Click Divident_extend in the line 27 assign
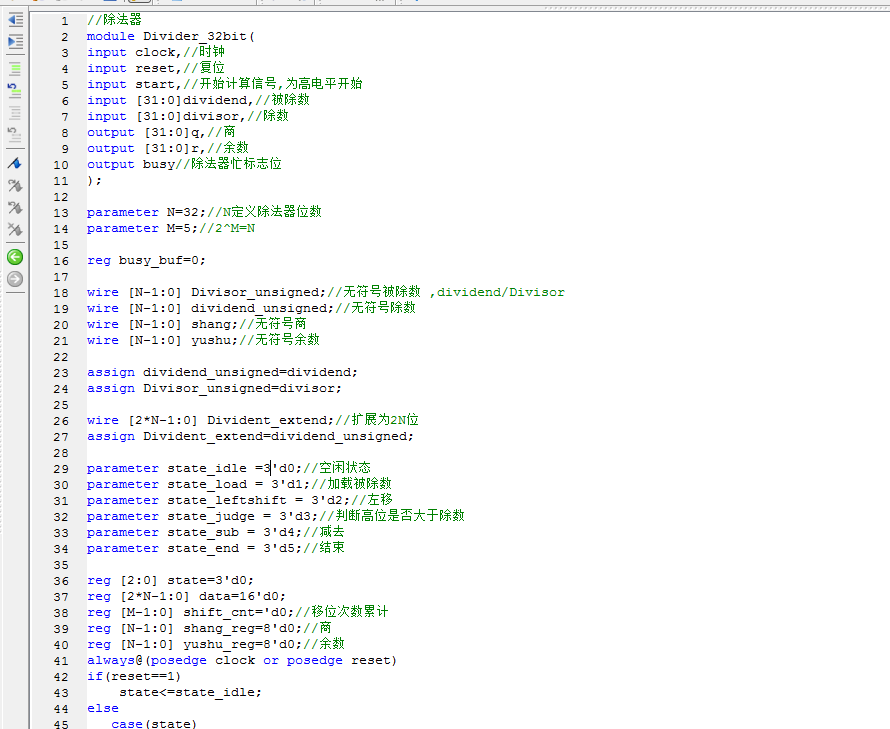This screenshot has height=729, width=890. pos(200,436)
